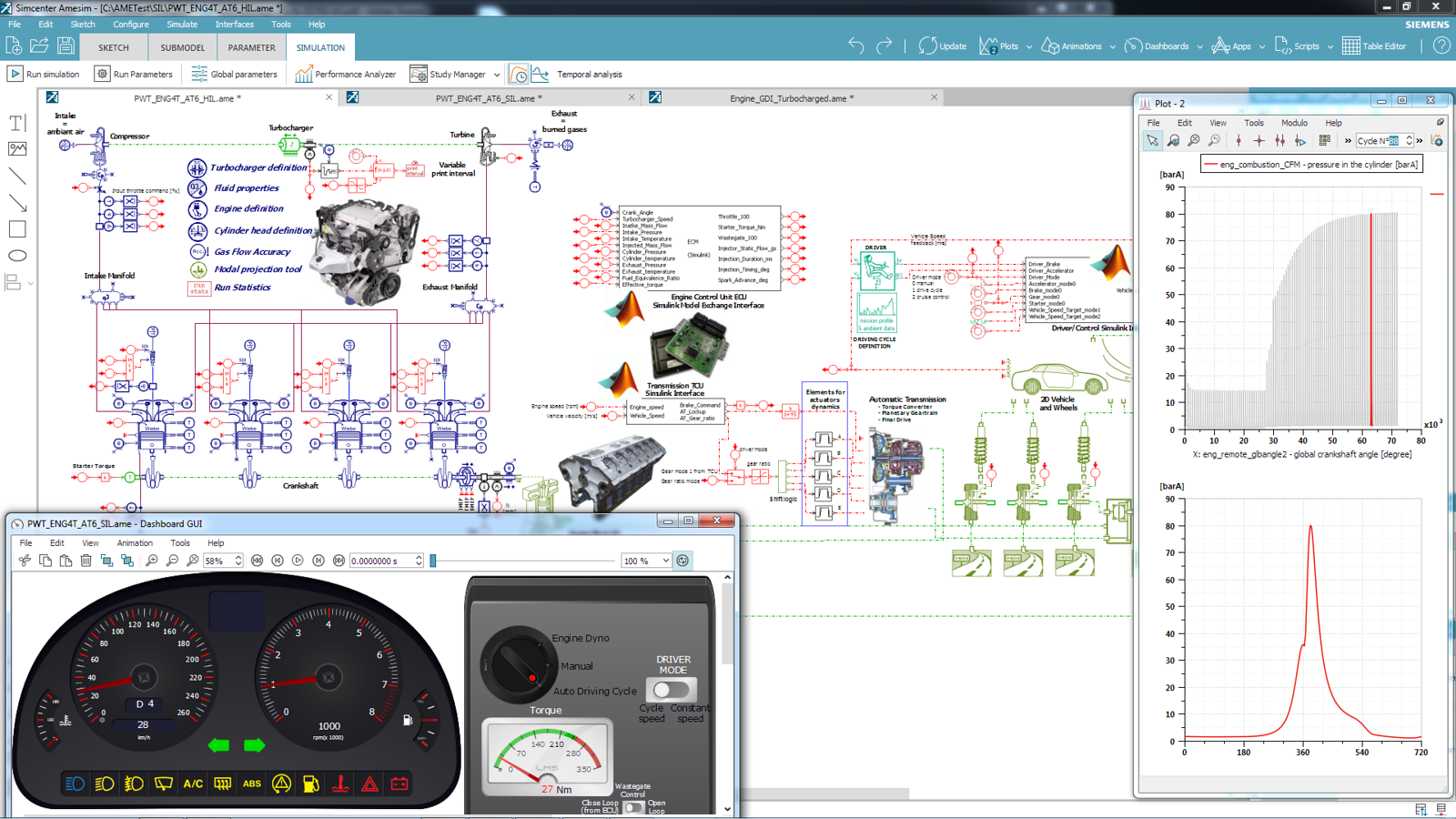The height and width of the screenshot is (819, 1456).
Task: Click the animation time slider handle in the Dashboard GUI
Action: 433,561
